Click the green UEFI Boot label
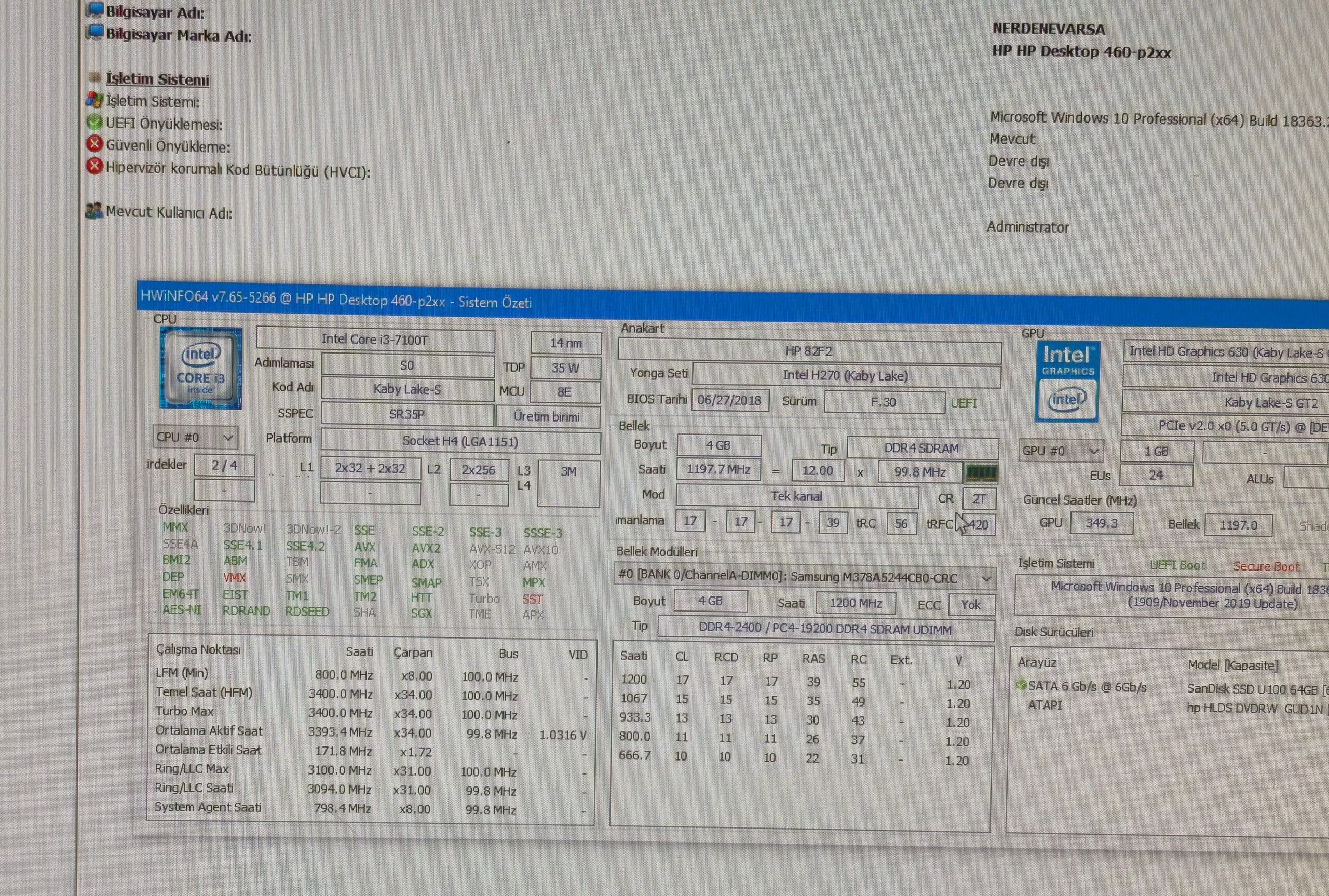The width and height of the screenshot is (1329, 896). [1177, 566]
